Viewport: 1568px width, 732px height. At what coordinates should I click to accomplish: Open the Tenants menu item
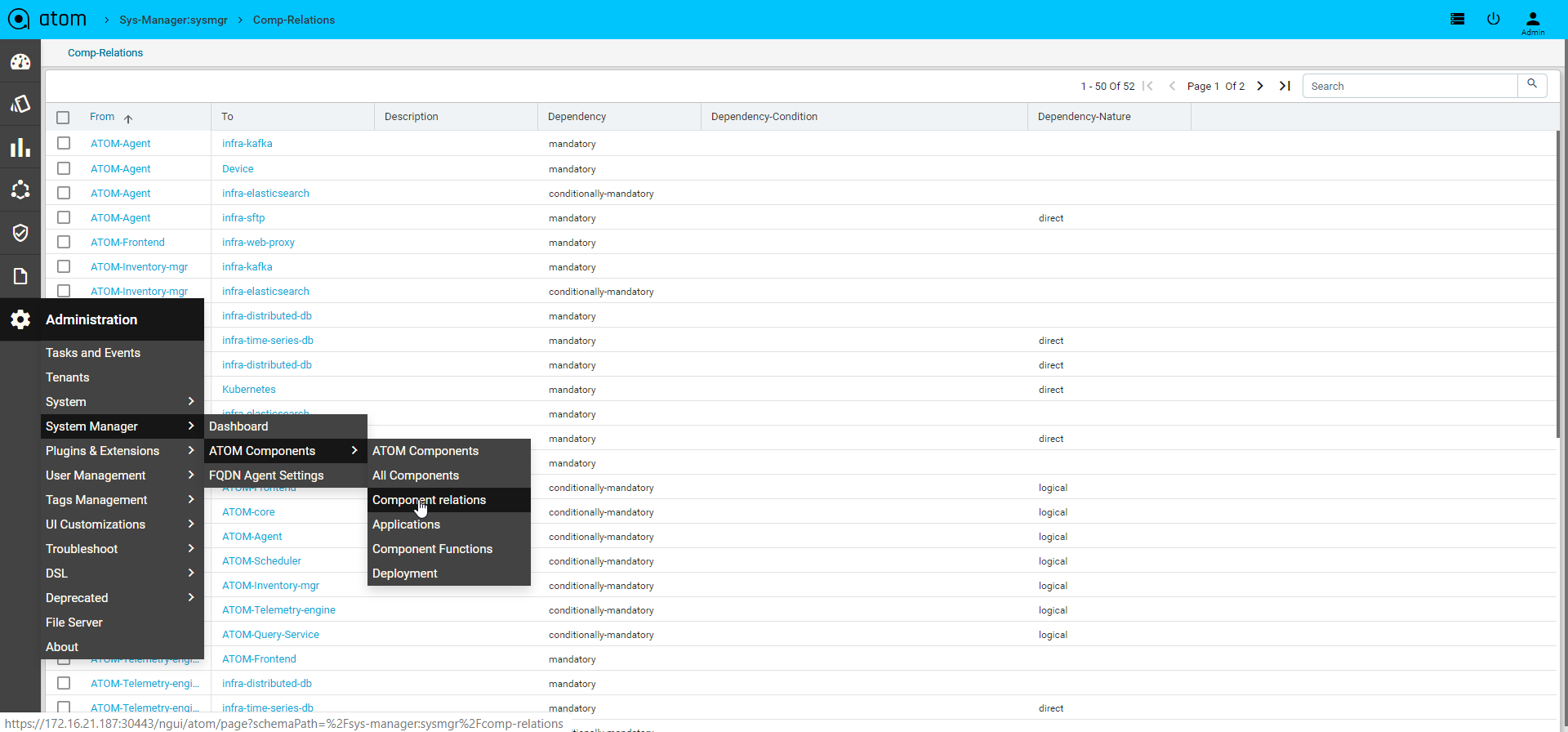(122, 377)
